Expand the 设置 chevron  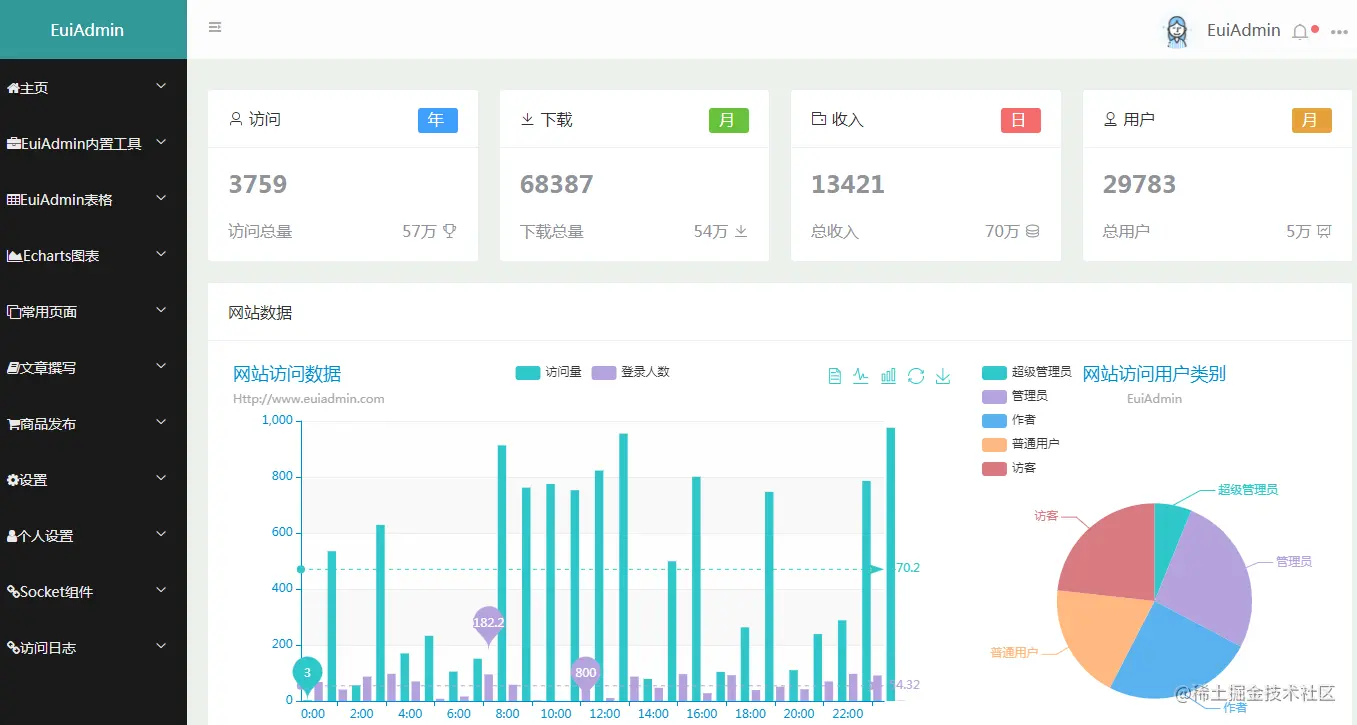(x=161, y=479)
